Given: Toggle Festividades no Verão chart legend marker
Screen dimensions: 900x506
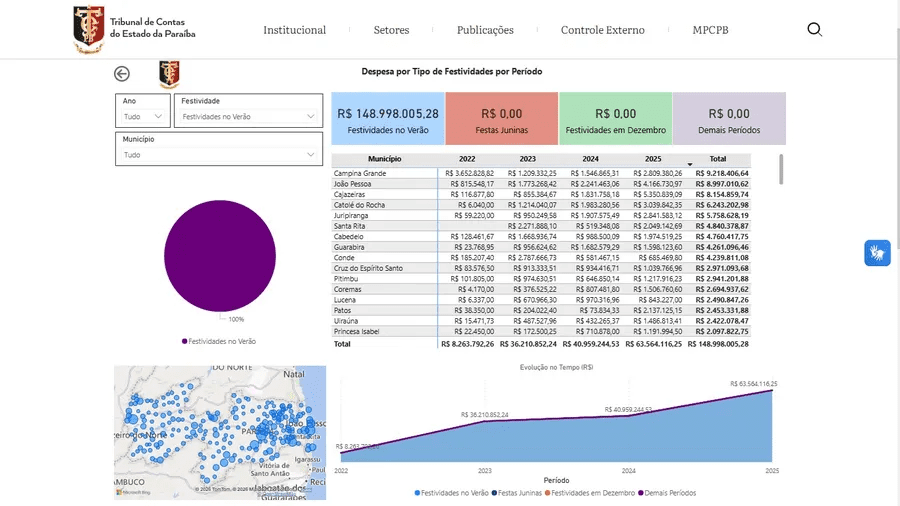Looking at the screenshot, I should click(x=185, y=341).
